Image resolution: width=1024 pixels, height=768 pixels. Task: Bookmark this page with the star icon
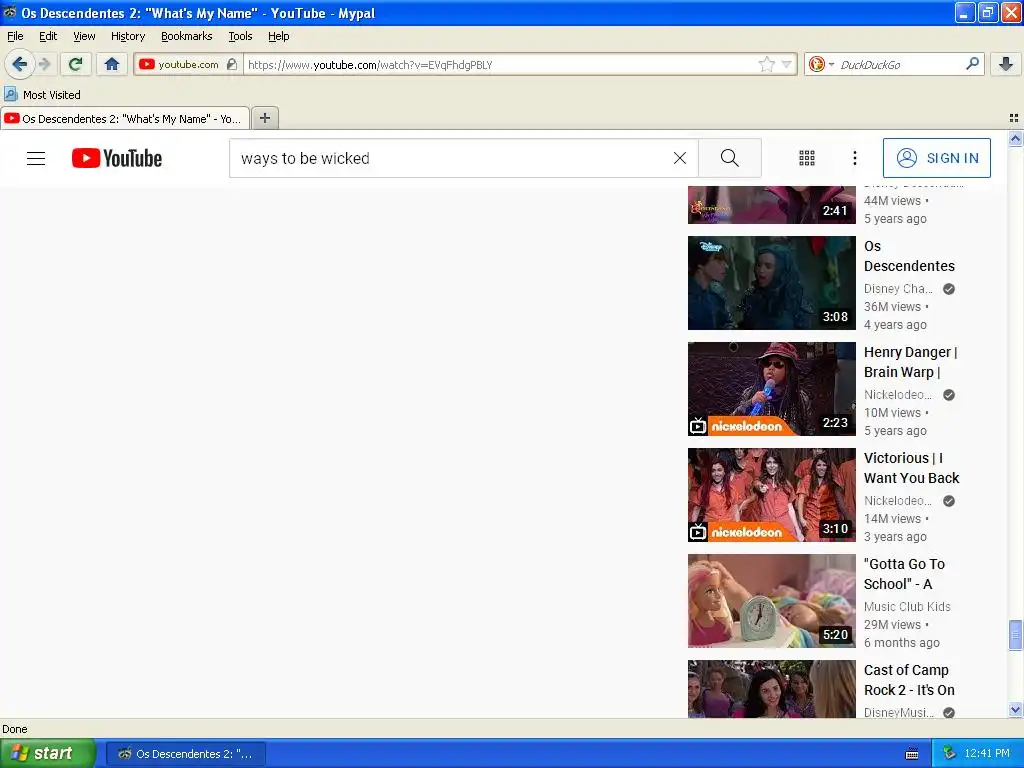766,64
